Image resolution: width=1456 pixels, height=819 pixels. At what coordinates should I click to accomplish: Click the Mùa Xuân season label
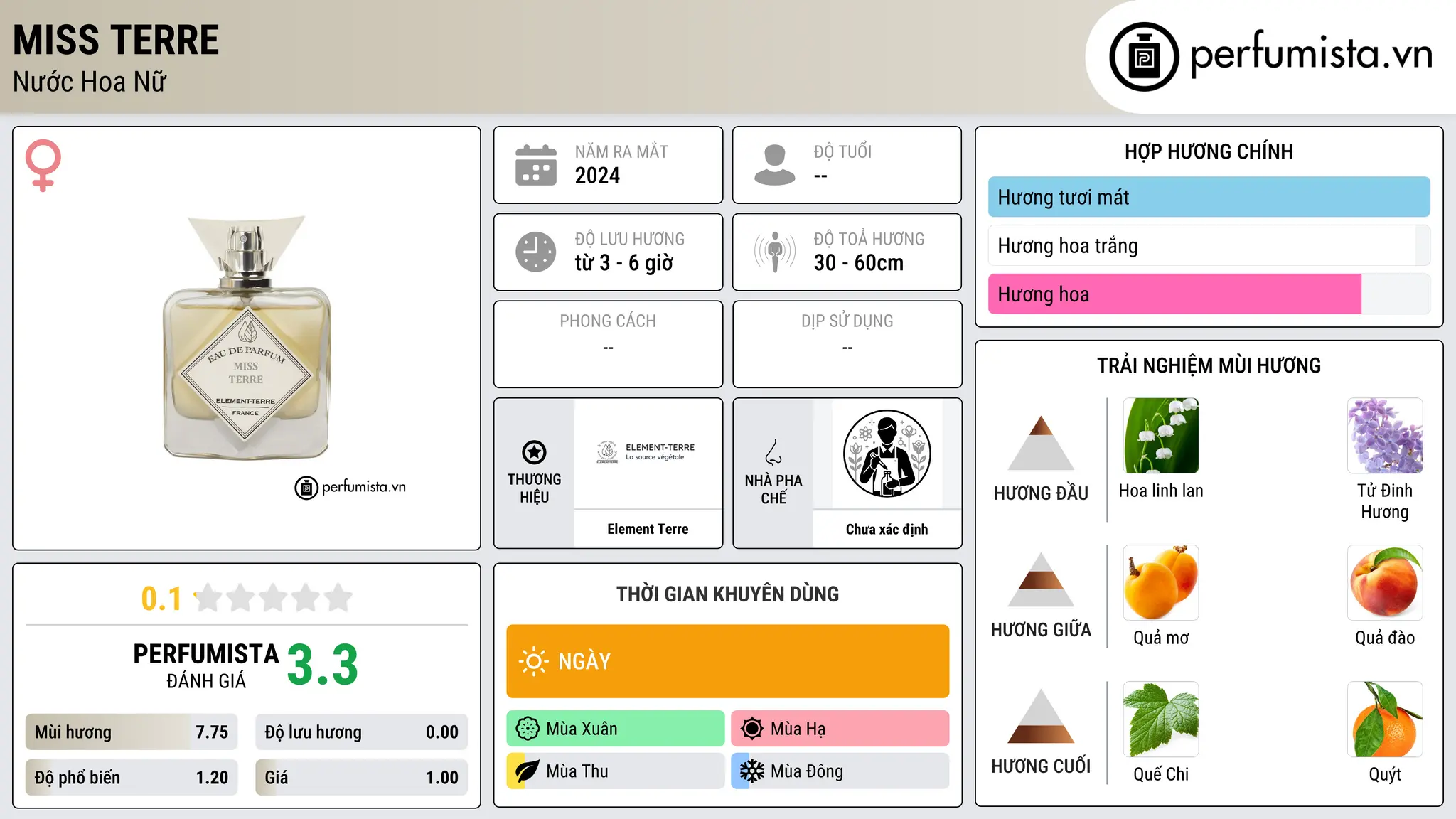pos(582,729)
